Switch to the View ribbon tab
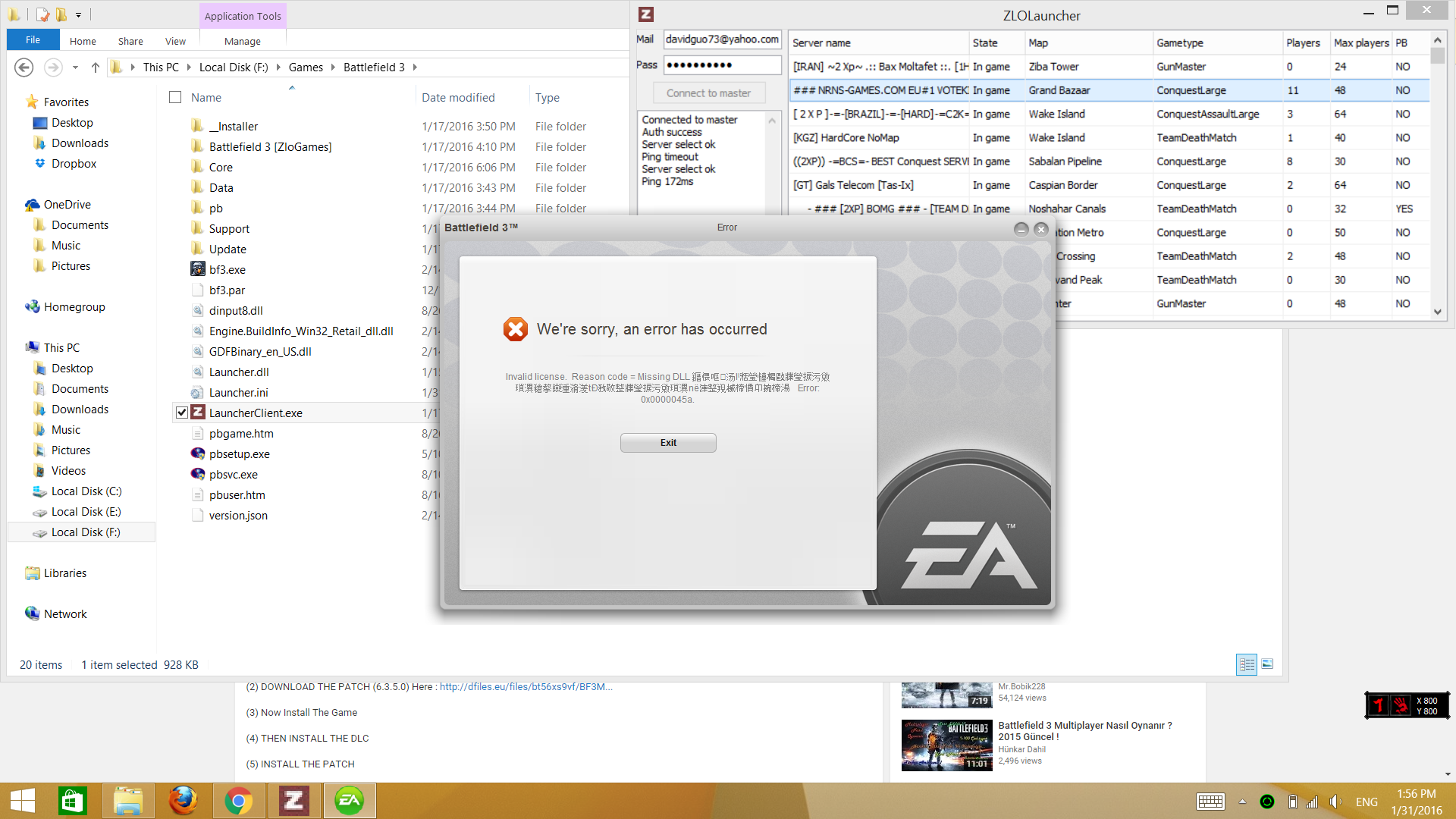 [x=175, y=41]
